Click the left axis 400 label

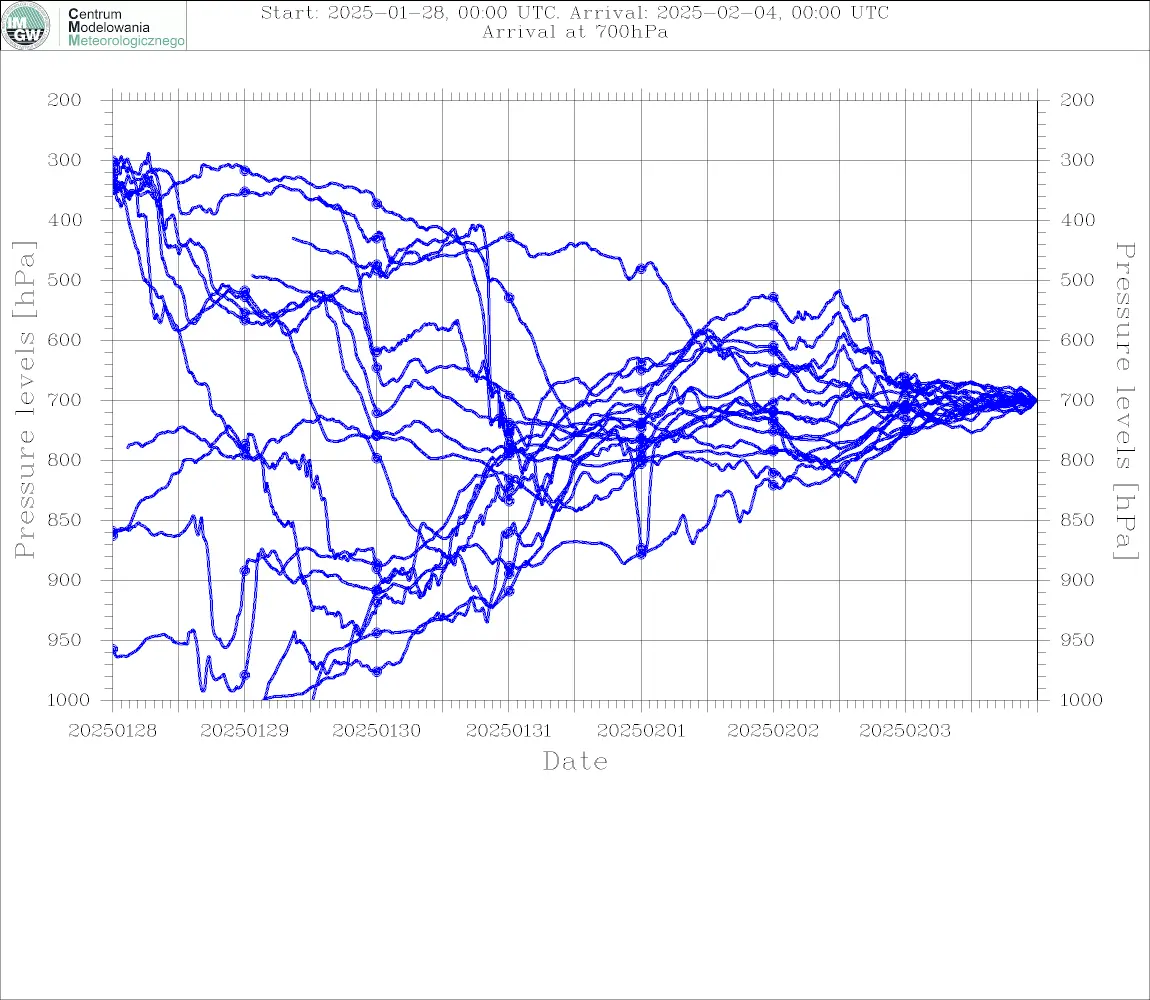coord(65,220)
